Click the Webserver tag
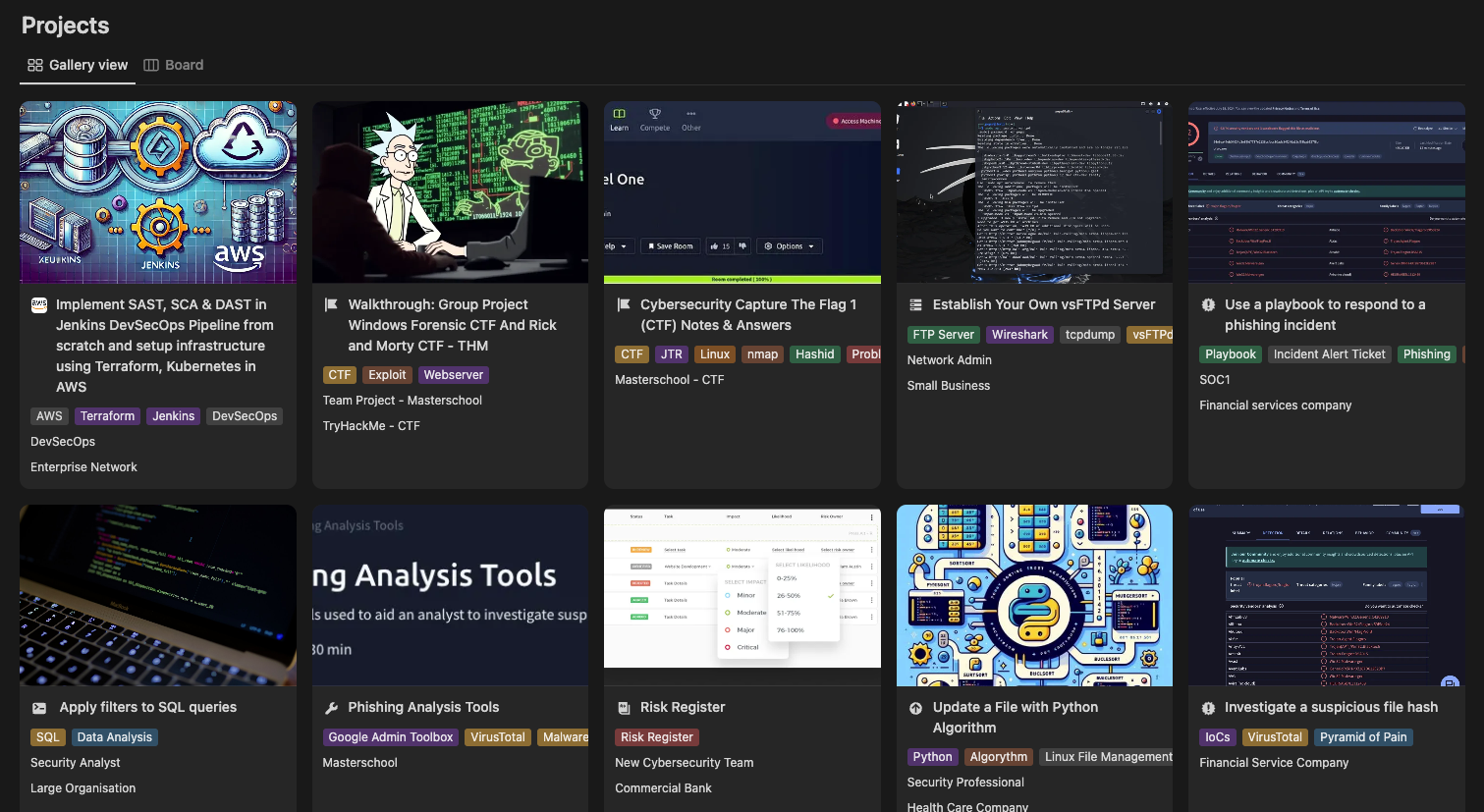The height and width of the screenshot is (812, 1484). click(x=454, y=375)
